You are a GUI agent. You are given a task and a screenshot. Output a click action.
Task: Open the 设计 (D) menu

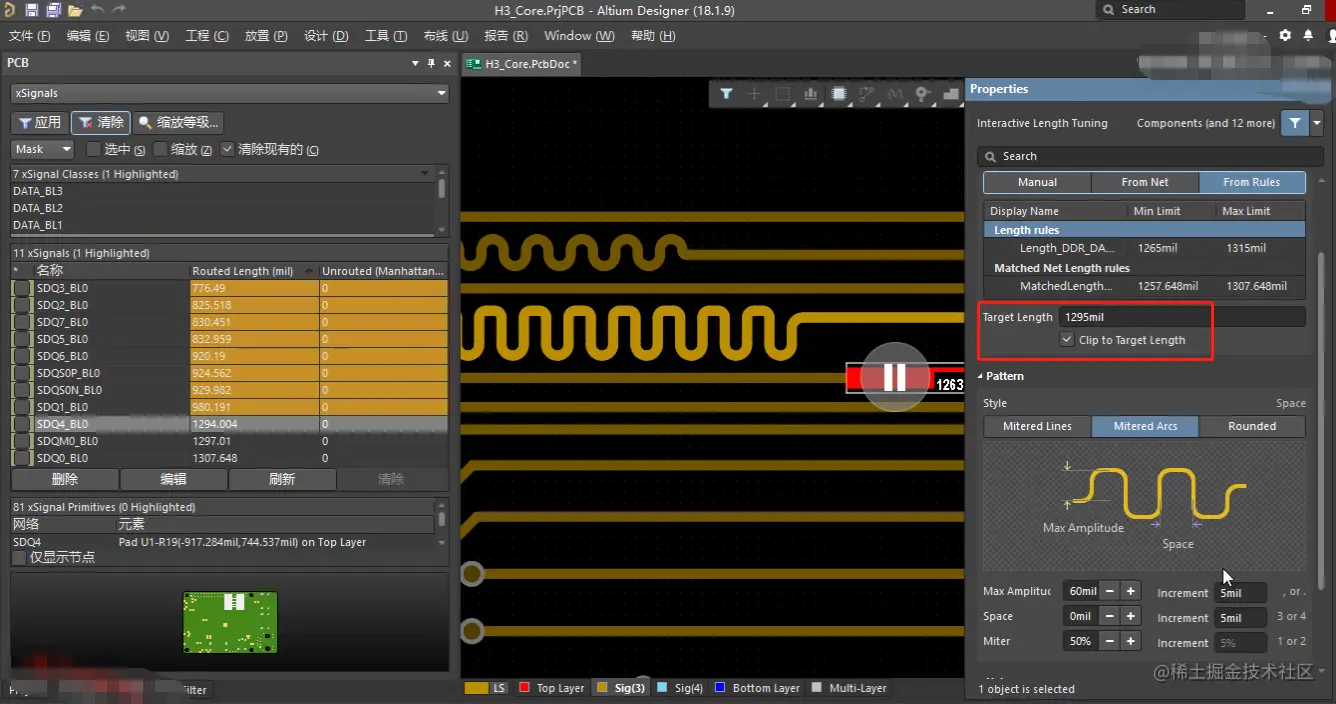326,35
